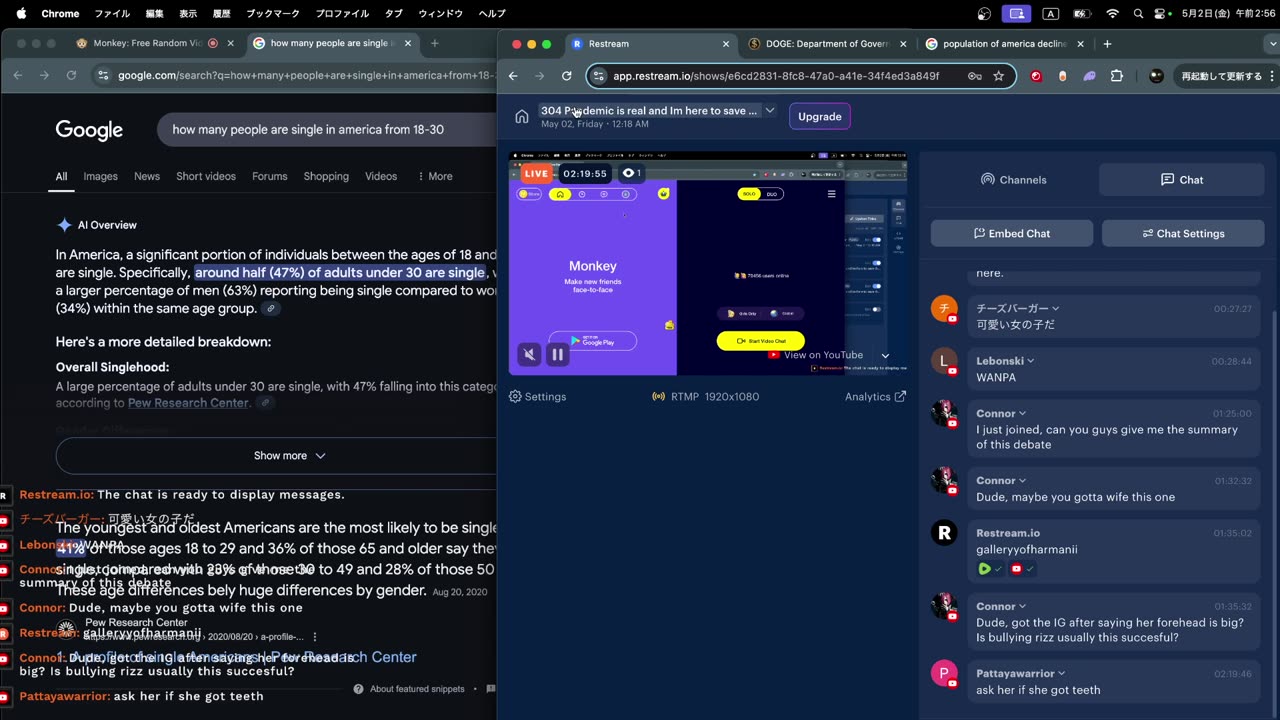Click the Google logo in back window

(x=89, y=130)
